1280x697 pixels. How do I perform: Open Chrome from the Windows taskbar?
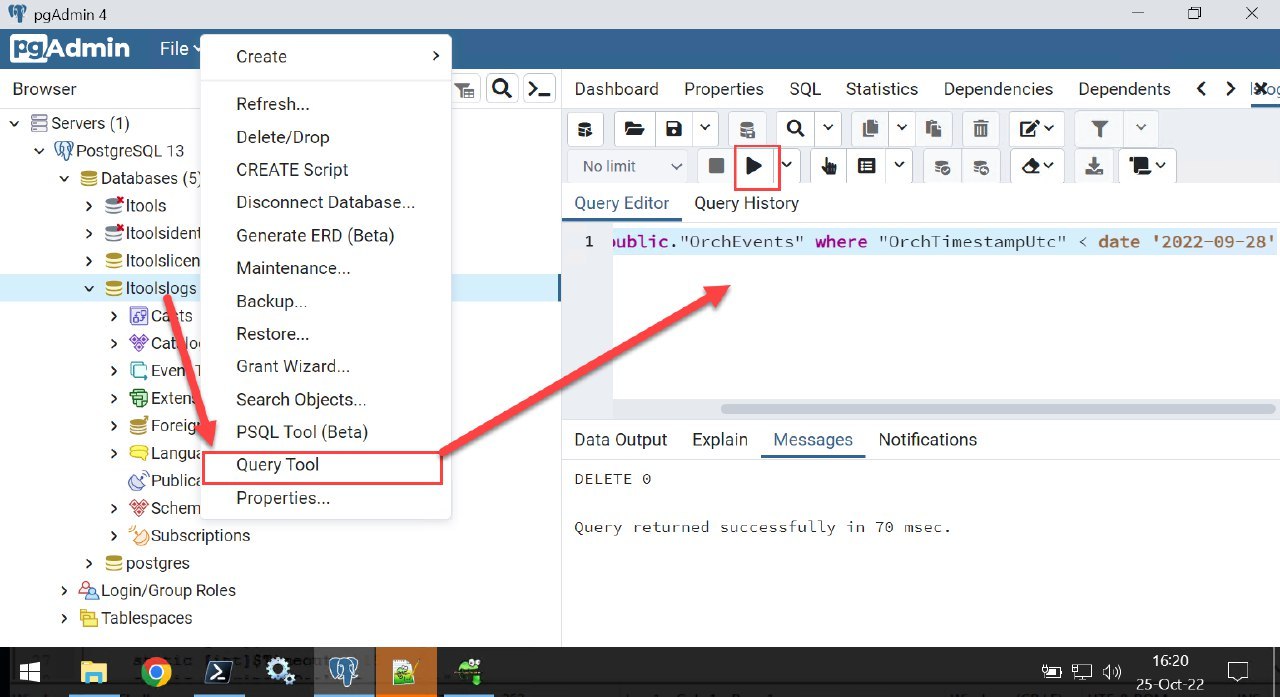click(154, 670)
